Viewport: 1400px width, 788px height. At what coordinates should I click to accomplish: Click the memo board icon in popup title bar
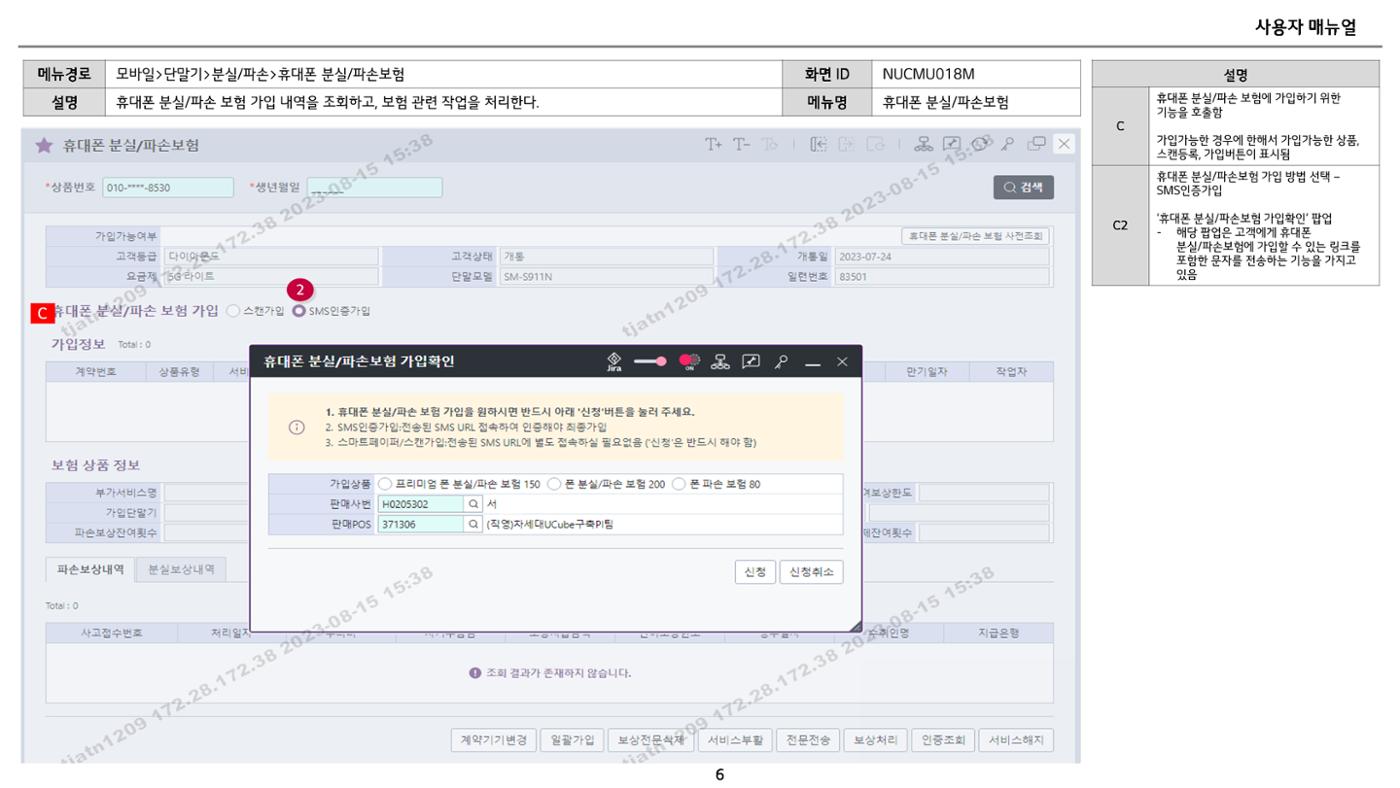(x=750, y=362)
